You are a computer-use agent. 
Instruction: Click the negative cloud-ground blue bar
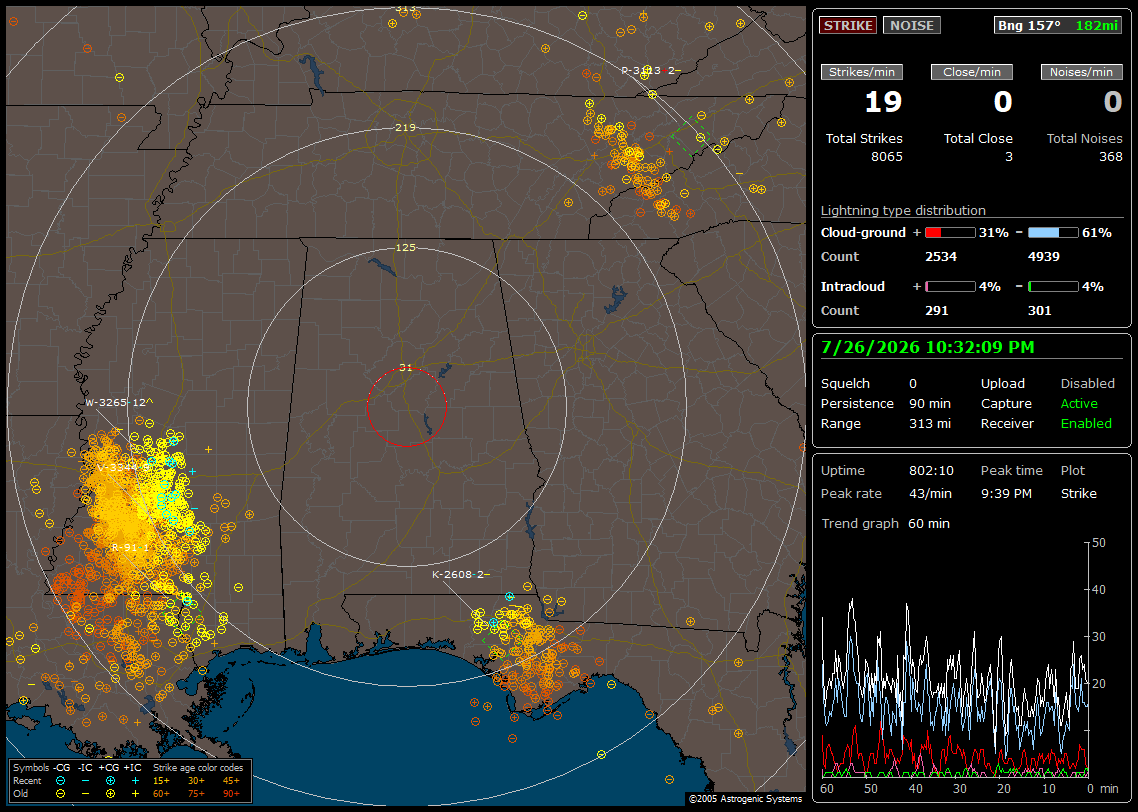[1053, 232]
